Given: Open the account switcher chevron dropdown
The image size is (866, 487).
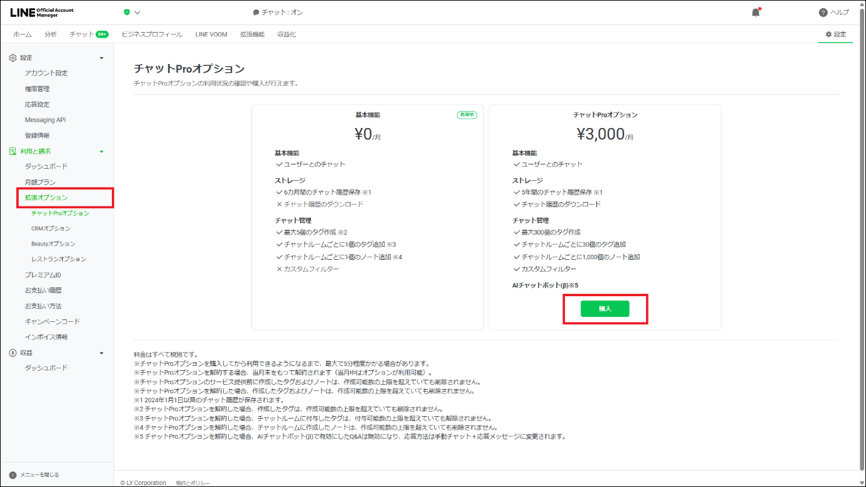Looking at the screenshot, I should pos(138,12).
